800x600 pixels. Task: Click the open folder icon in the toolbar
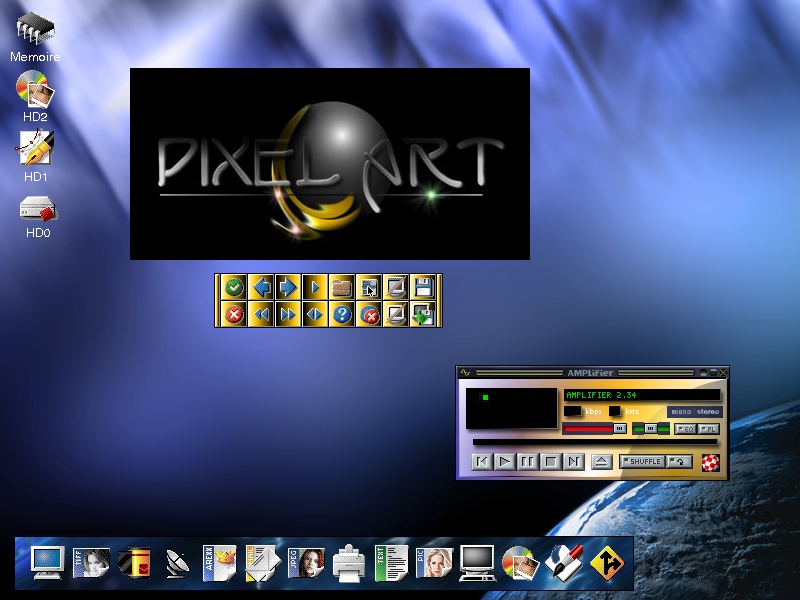click(341, 287)
